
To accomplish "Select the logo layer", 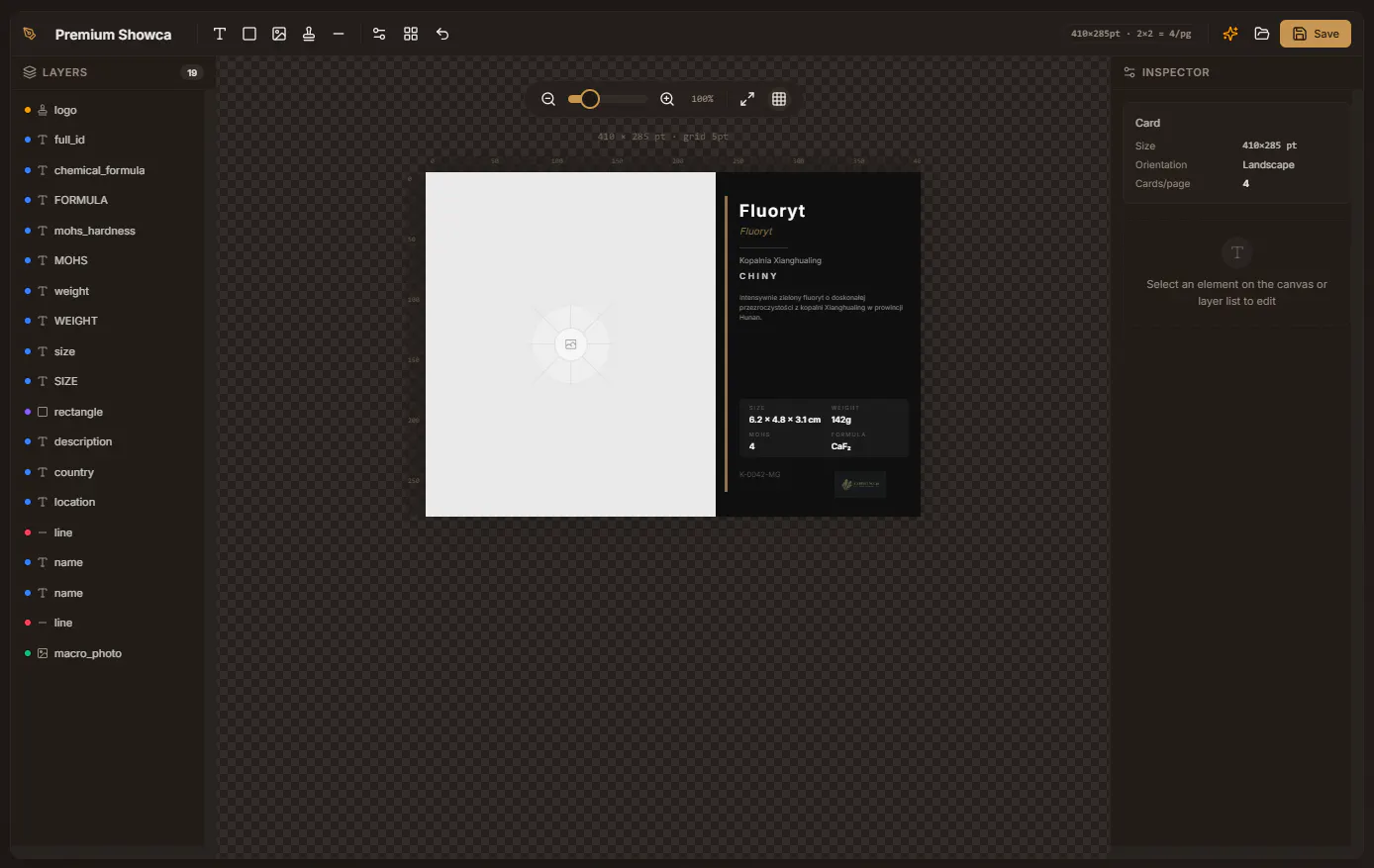I will point(109,110).
